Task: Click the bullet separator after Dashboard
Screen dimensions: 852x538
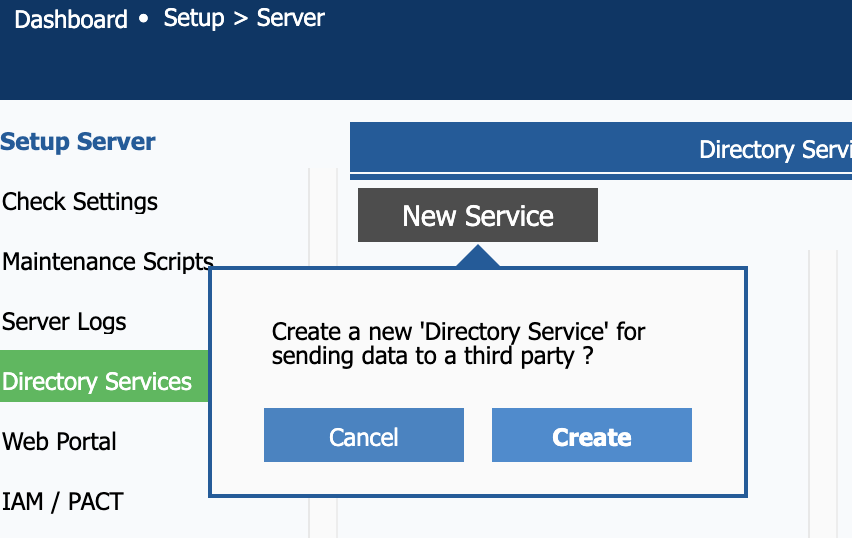Action: click(x=145, y=19)
